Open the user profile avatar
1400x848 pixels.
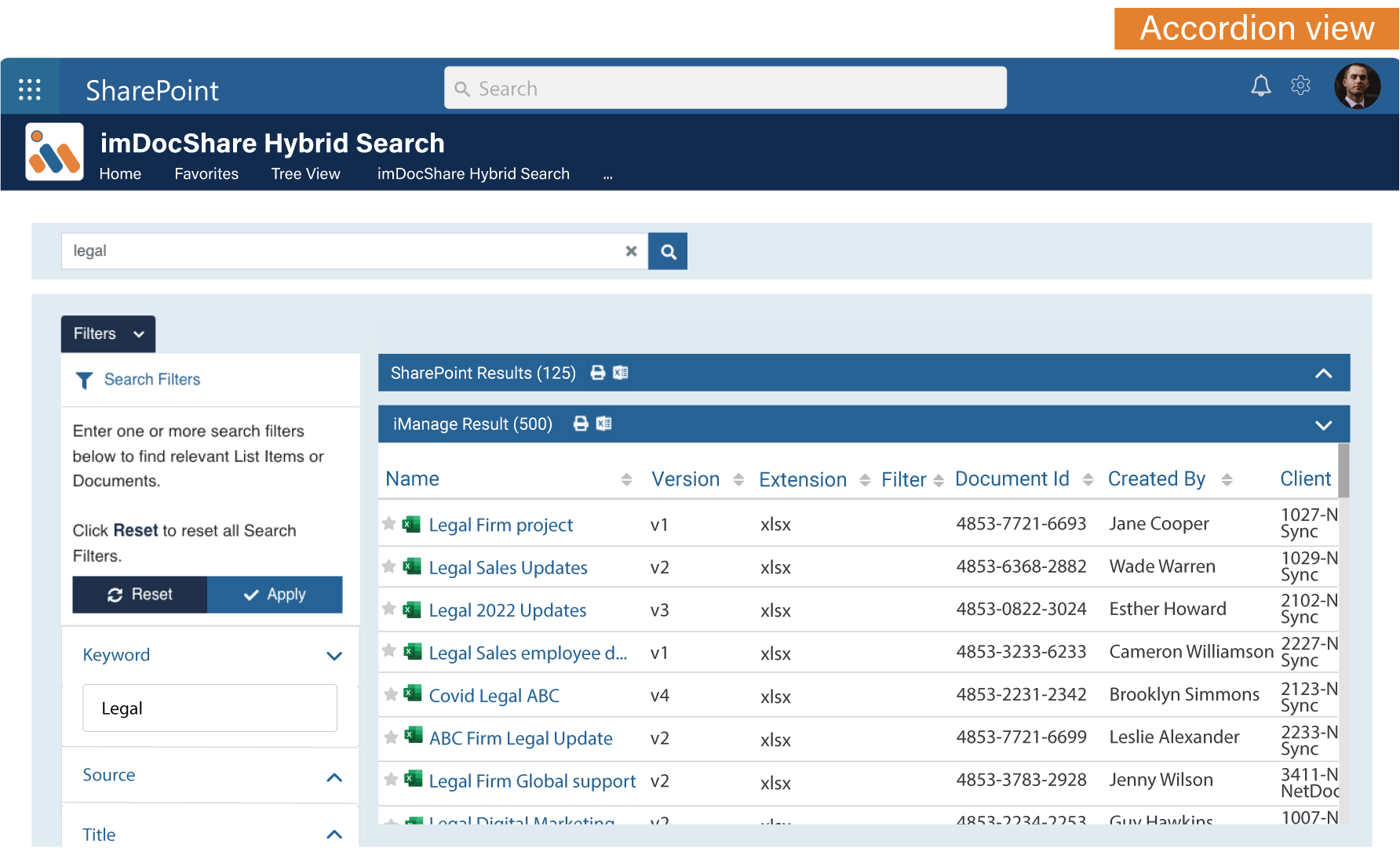click(1357, 86)
